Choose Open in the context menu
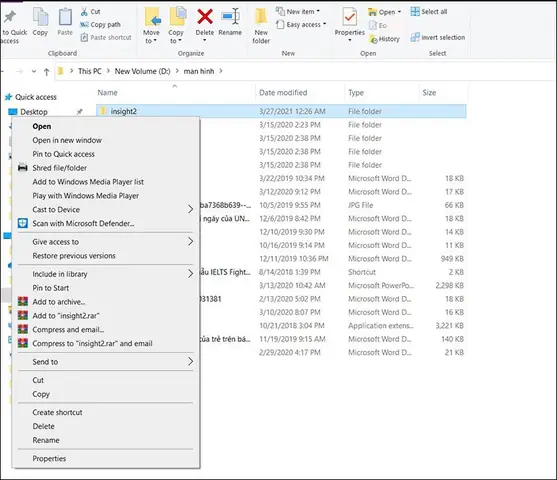Viewport: 557px width, 480px height. click(42, 126)
